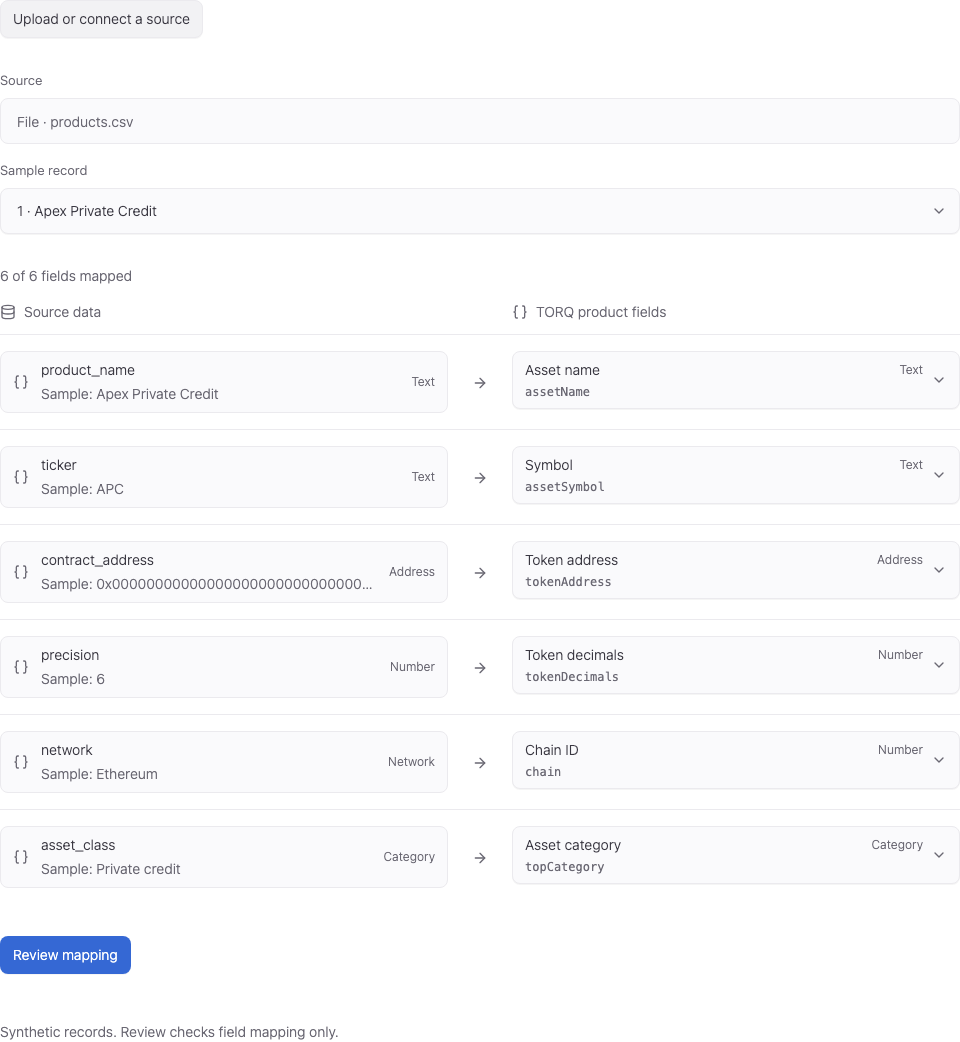Screen dimensions: 960x1042
Task: Open the Token decimals target field dropdown
Action: 735,665
